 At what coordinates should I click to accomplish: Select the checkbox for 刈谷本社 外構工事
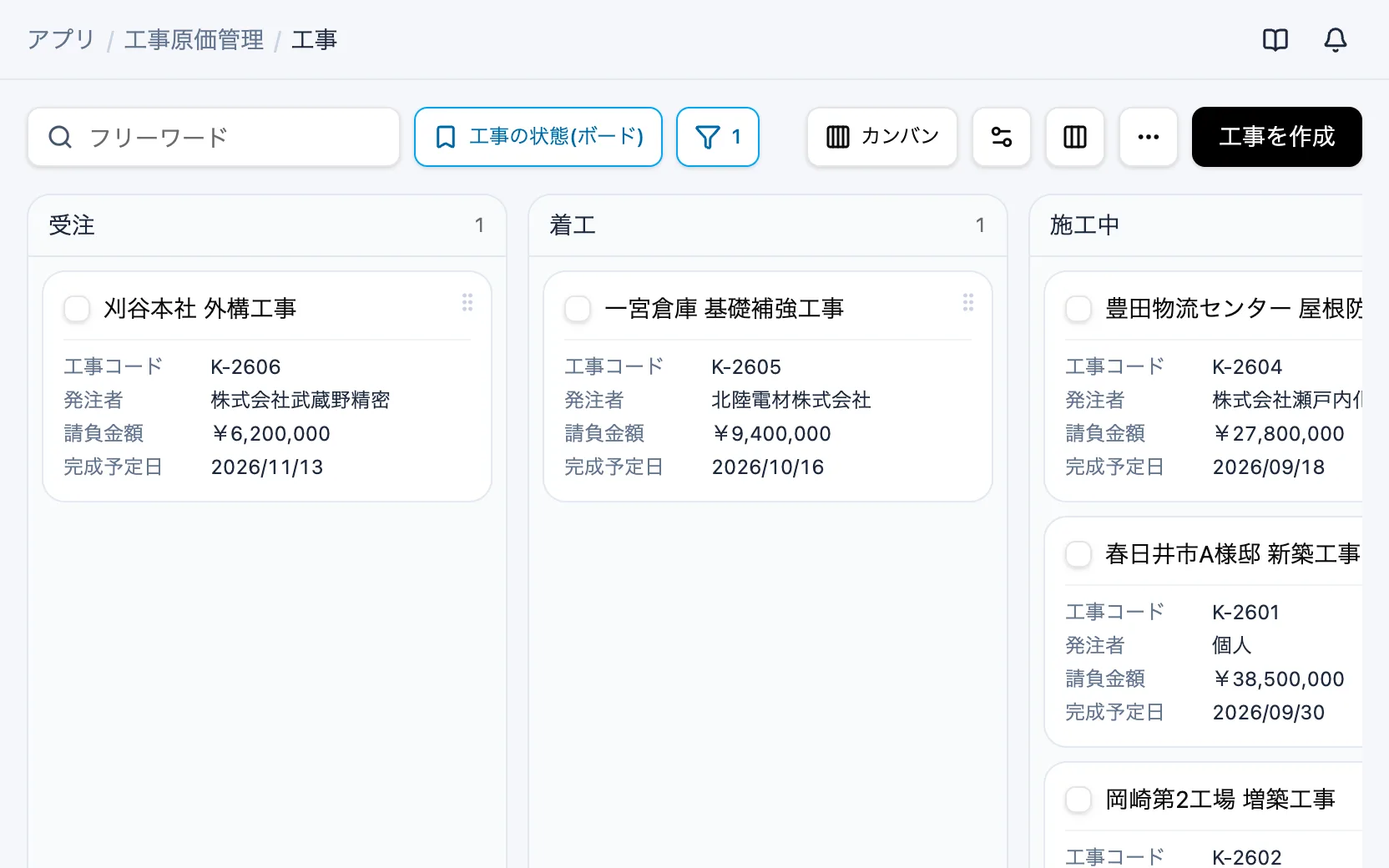click(77, 309)
